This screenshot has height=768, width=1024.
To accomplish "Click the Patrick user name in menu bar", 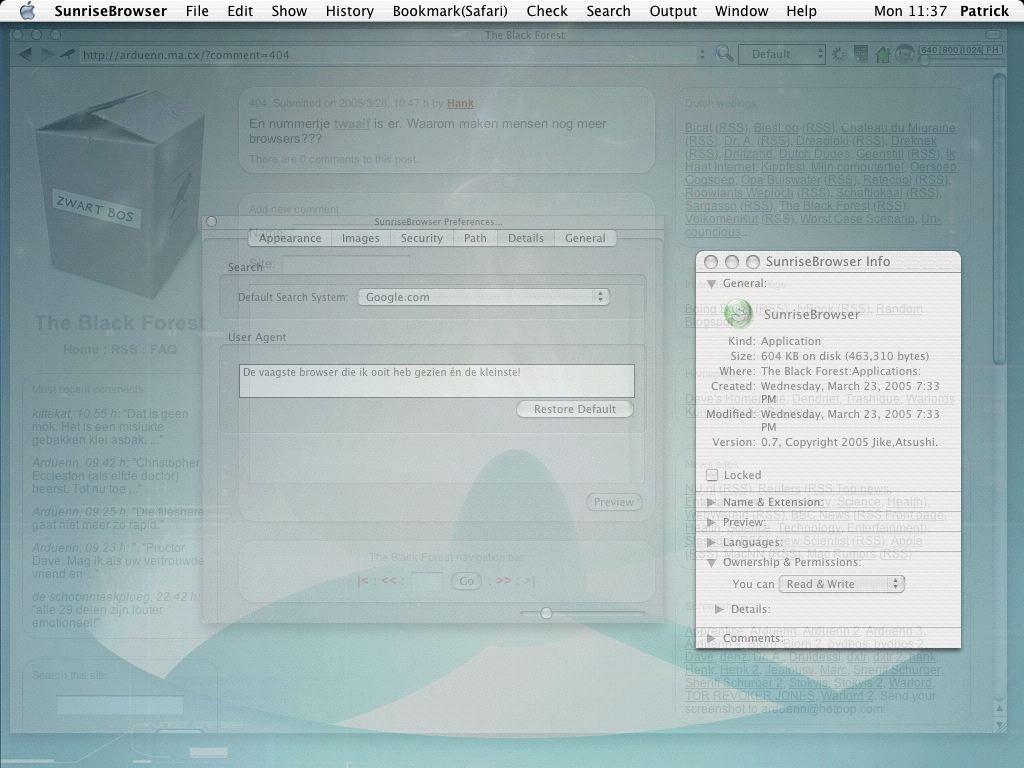I will [984, 11].
